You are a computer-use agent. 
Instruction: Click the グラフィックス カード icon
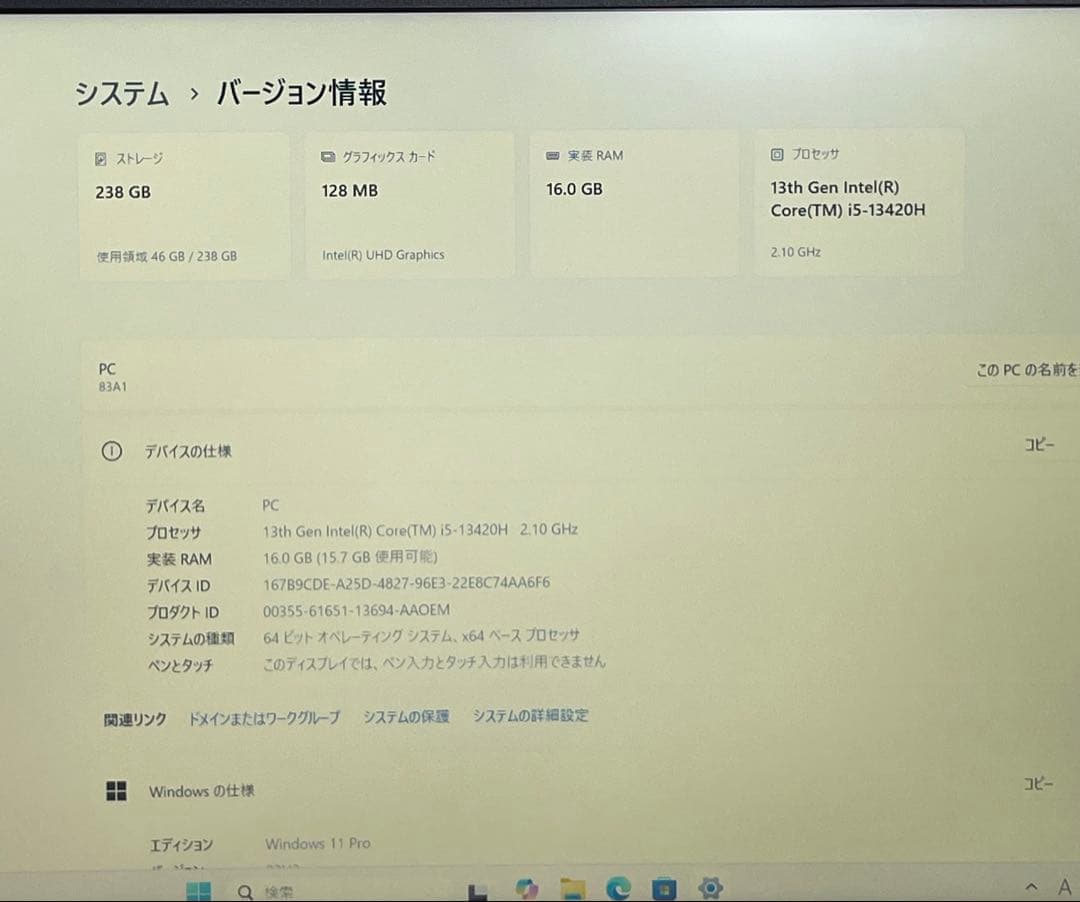pos(327,155)
